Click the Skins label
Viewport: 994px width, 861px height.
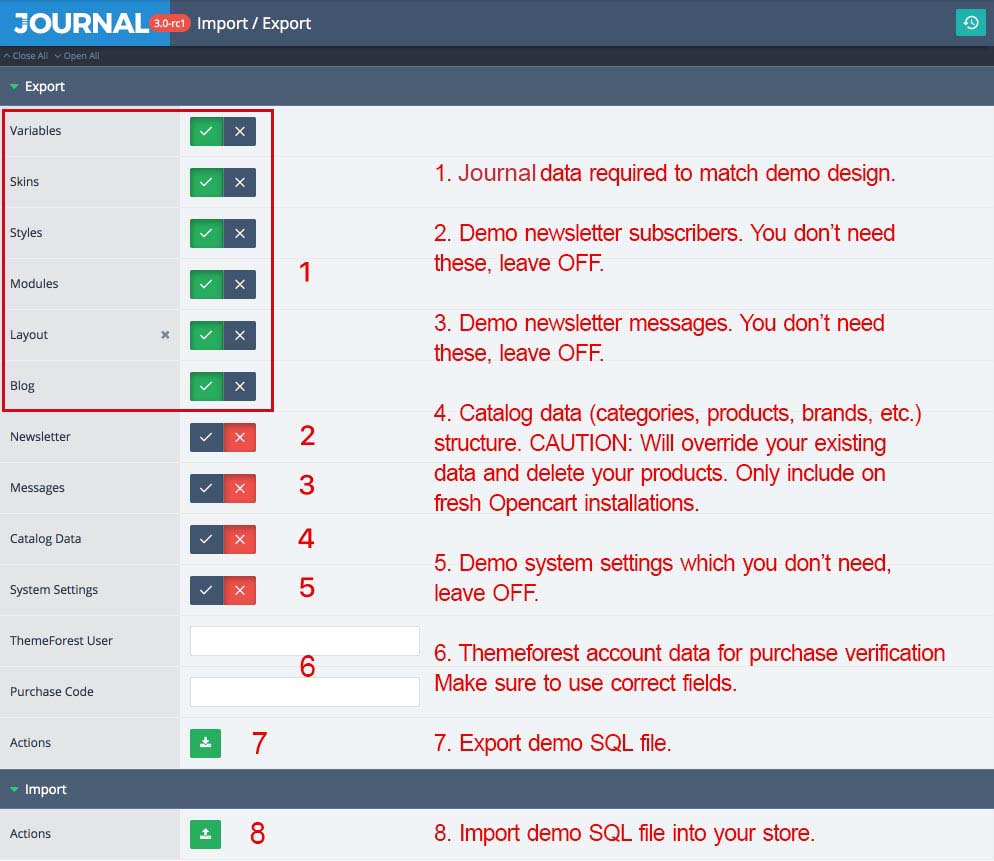[24, 182]
